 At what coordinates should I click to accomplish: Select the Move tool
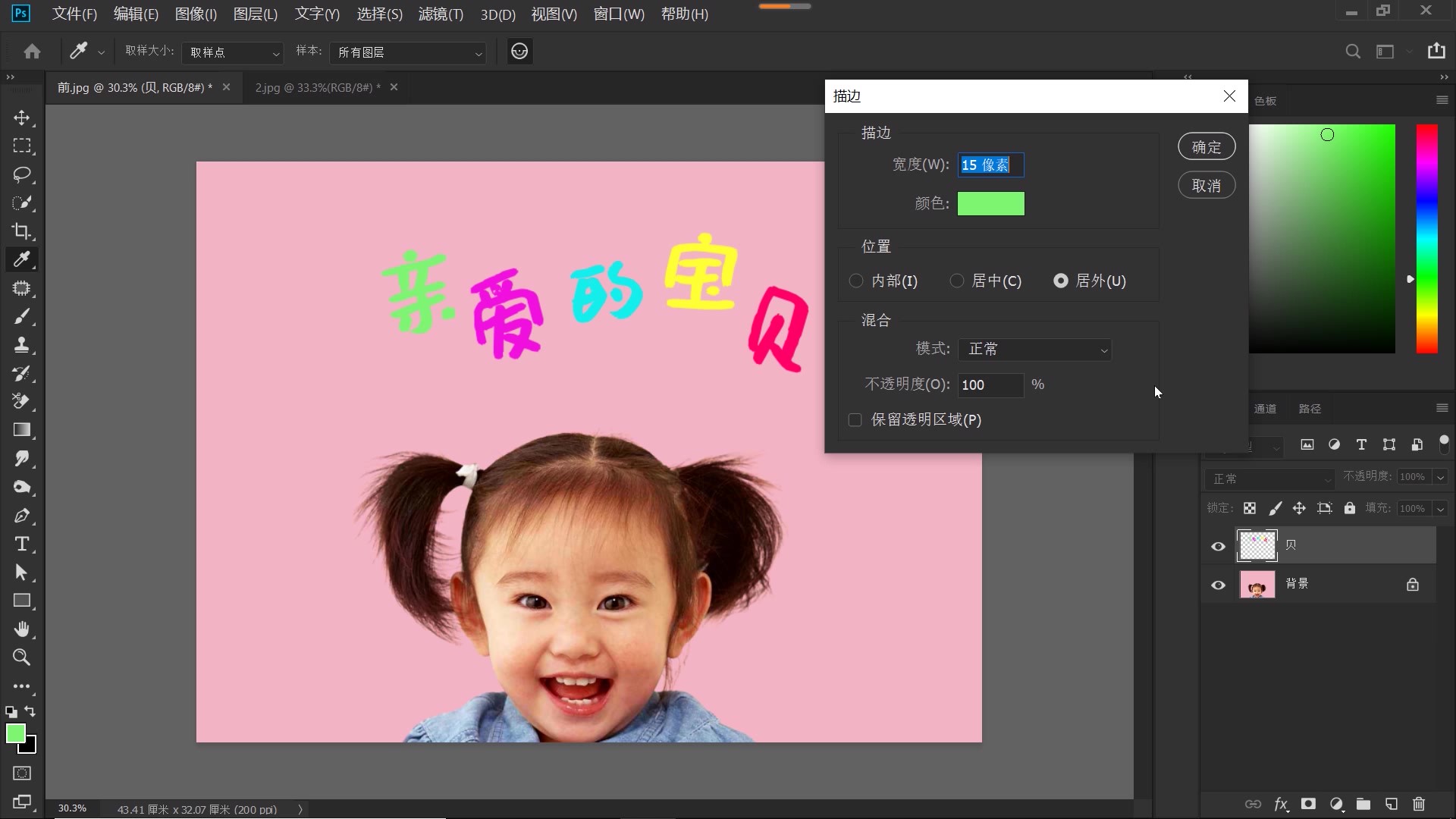tap(22, 118)
